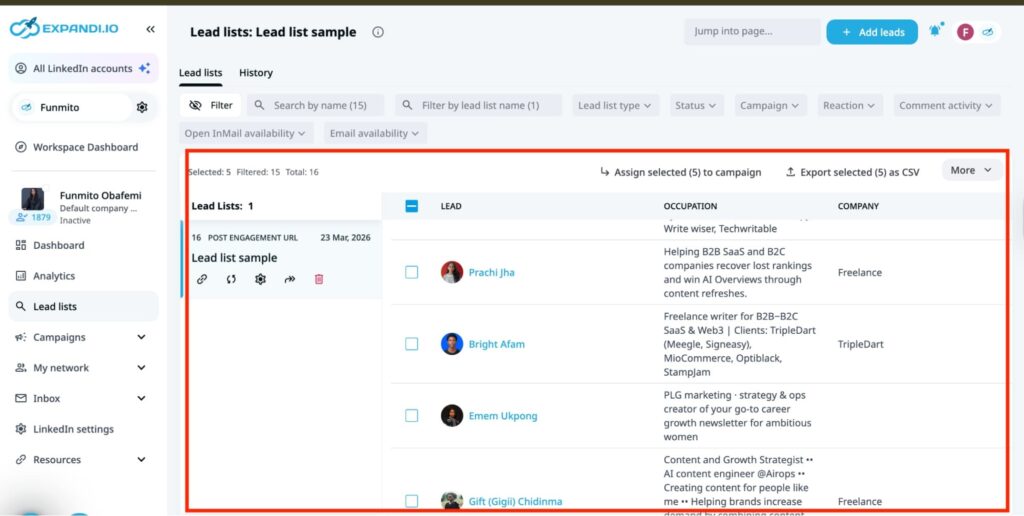Open the F user avatar menu

pyautogui.click(x=965, y=31)
